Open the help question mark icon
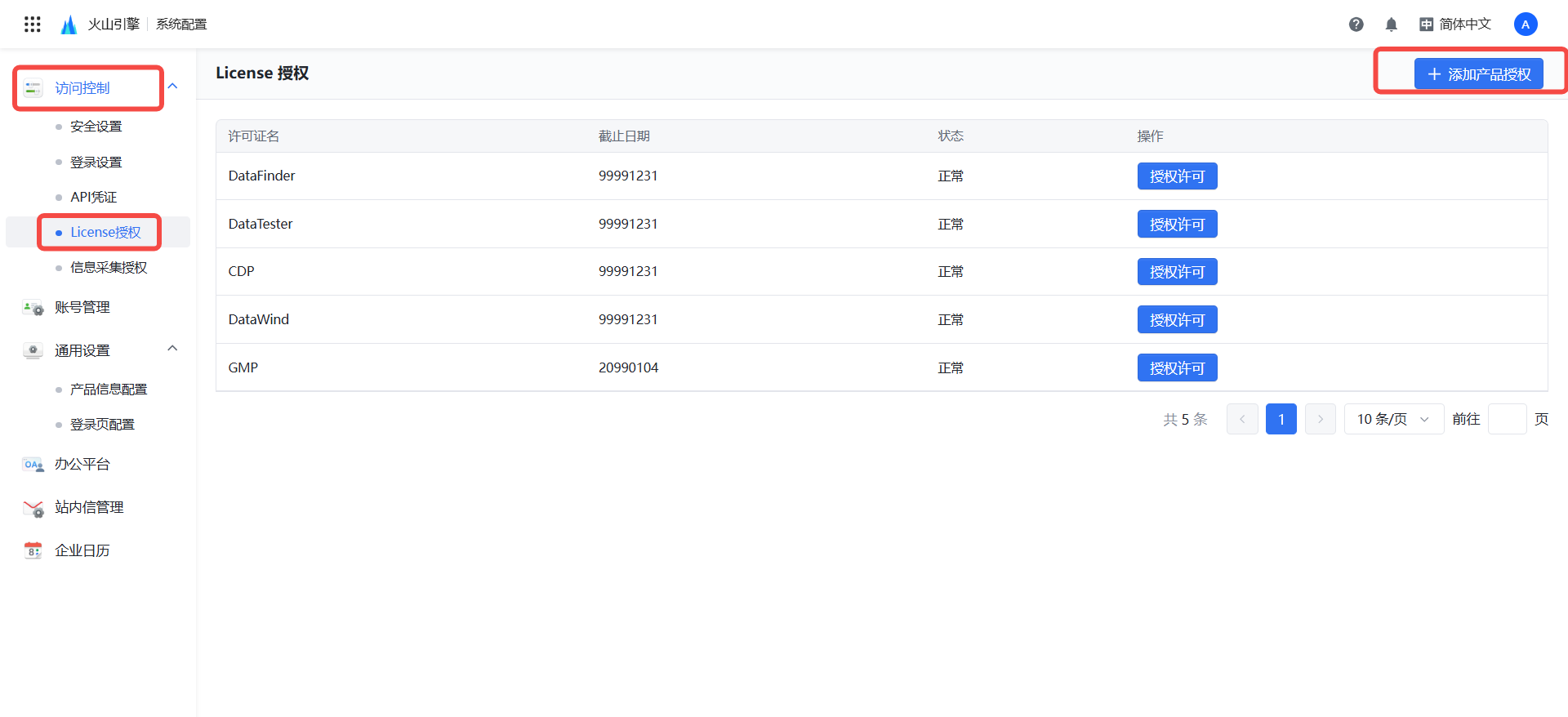The image size is (1568, 717). pyautogui.click(x=1356, y=24)
